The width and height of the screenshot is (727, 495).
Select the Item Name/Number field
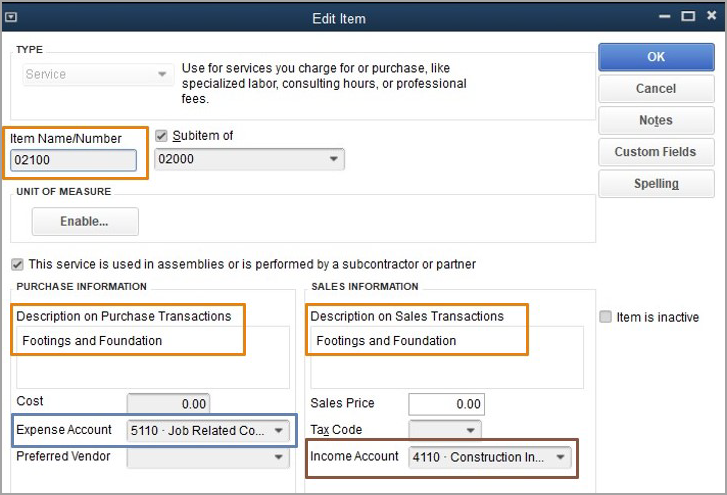click(x=73, y=160)
